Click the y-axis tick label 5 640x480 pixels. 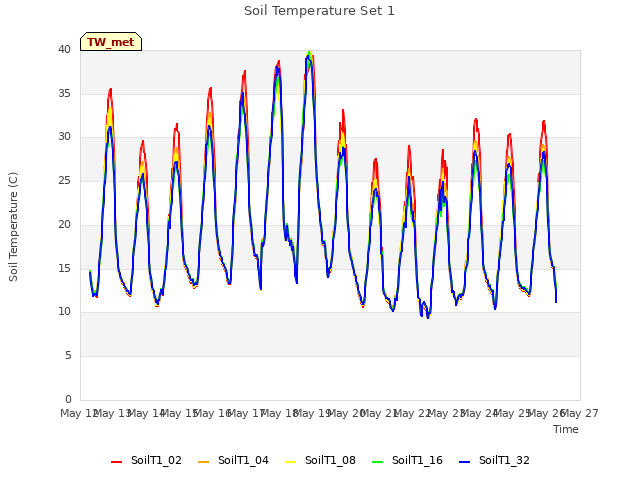68,356
